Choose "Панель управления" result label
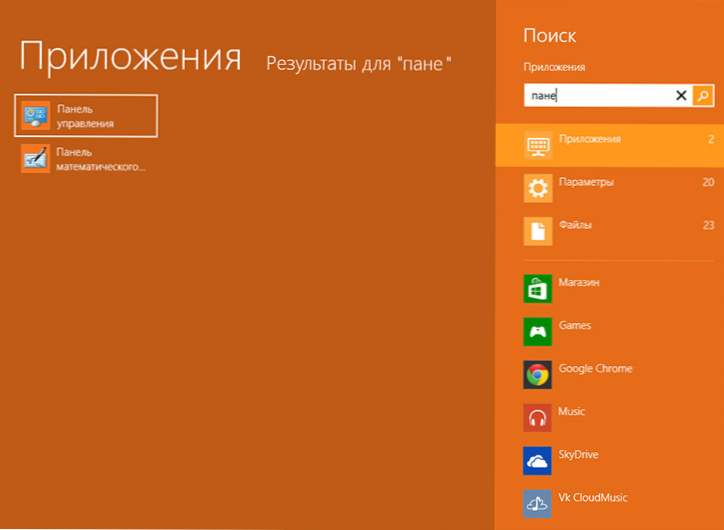The height and width of the screenshot is (530, 724). tap(85, 116)
